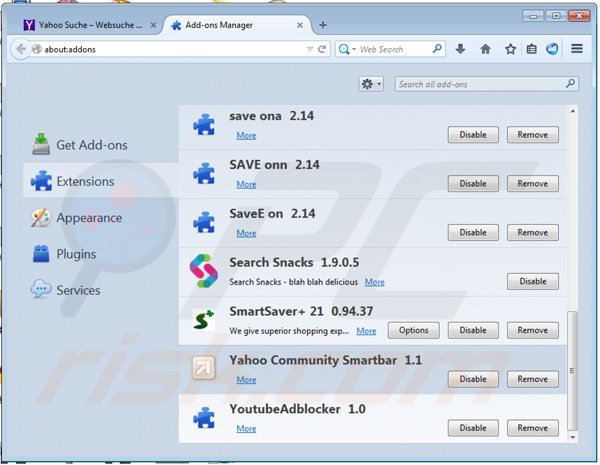Click the extensions list scrollbar thumb
Screen dimensions: 600x465
click(572, 371)
